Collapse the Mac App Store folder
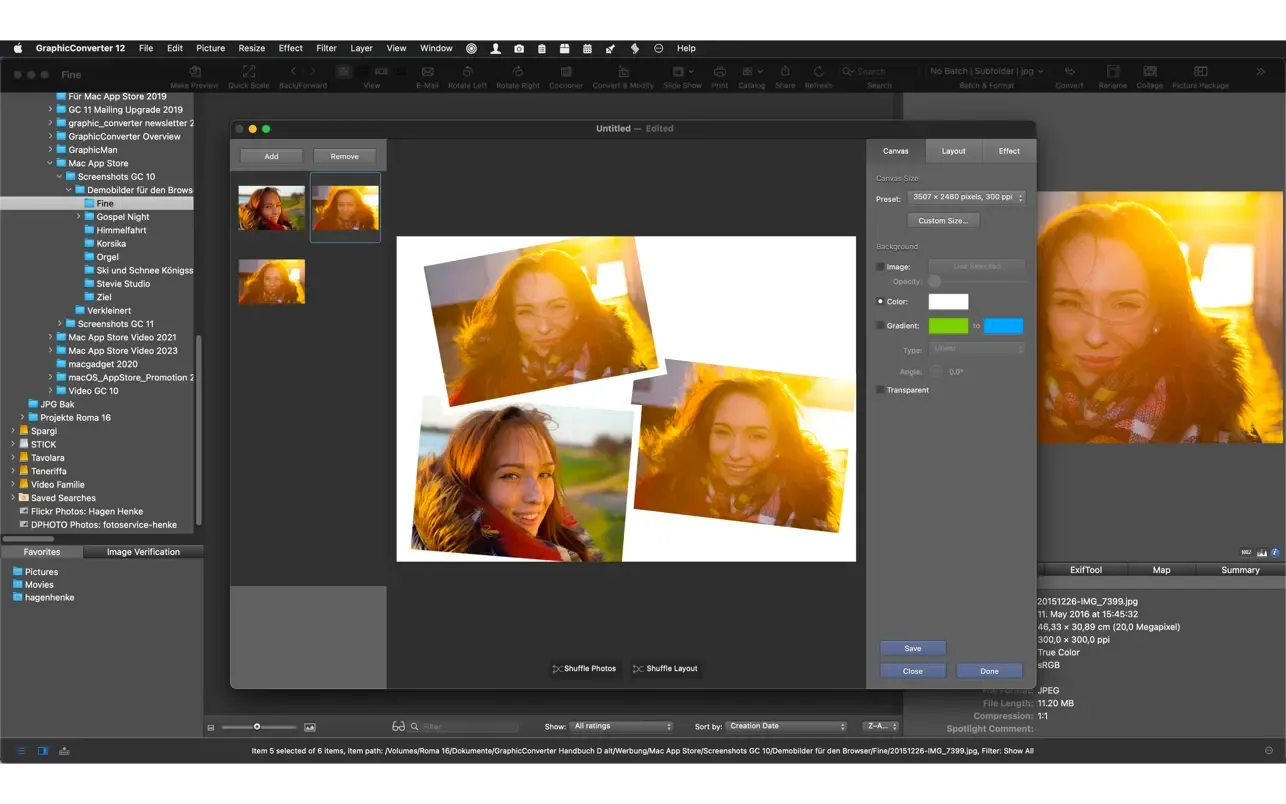Viewport: 1286px width, 804px height. click(x=50, y=163)
